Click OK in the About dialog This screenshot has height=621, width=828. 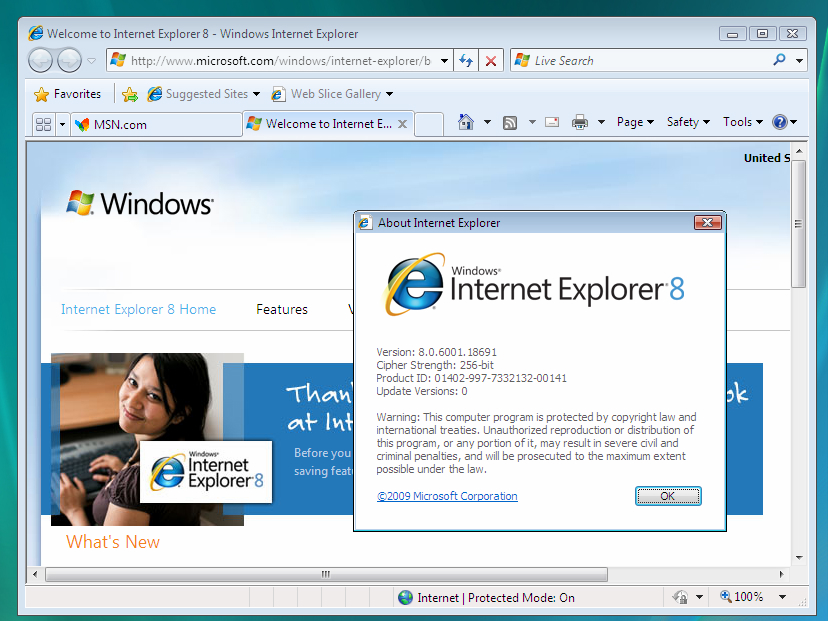667,495
